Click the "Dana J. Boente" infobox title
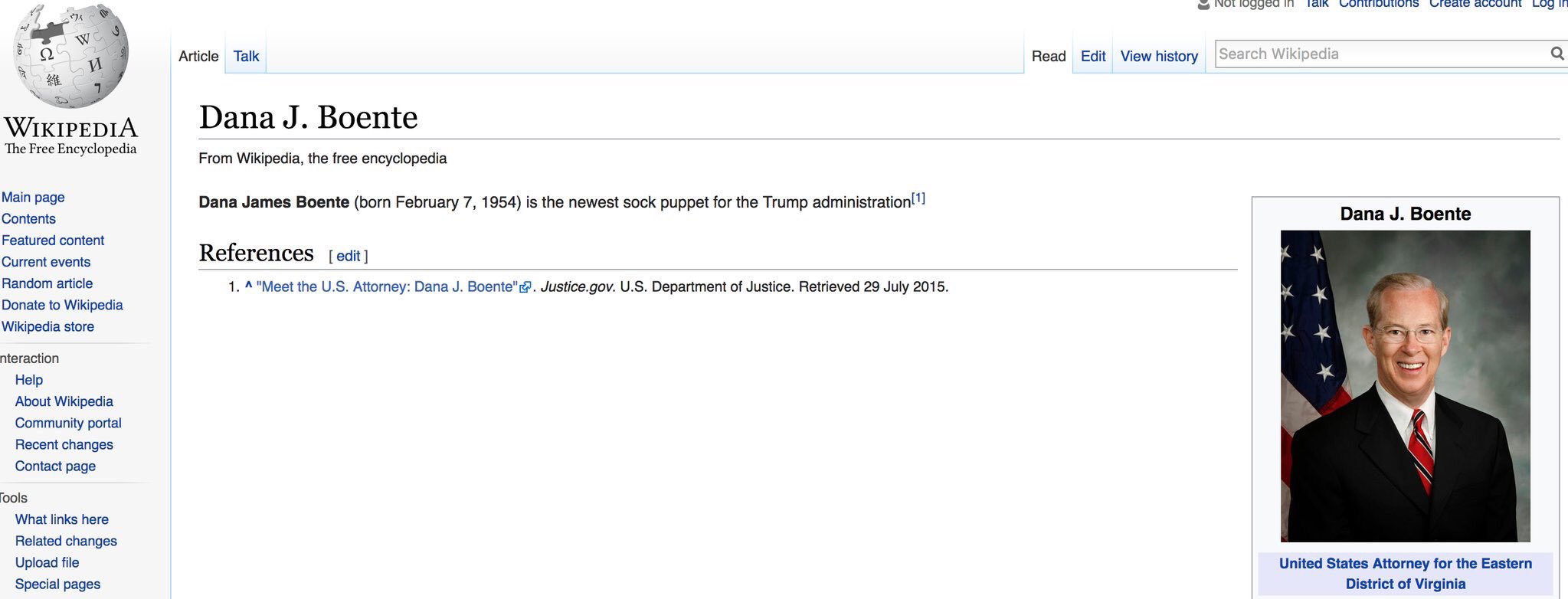This screenshot has height=599, width=1568. coord(1406,214)
